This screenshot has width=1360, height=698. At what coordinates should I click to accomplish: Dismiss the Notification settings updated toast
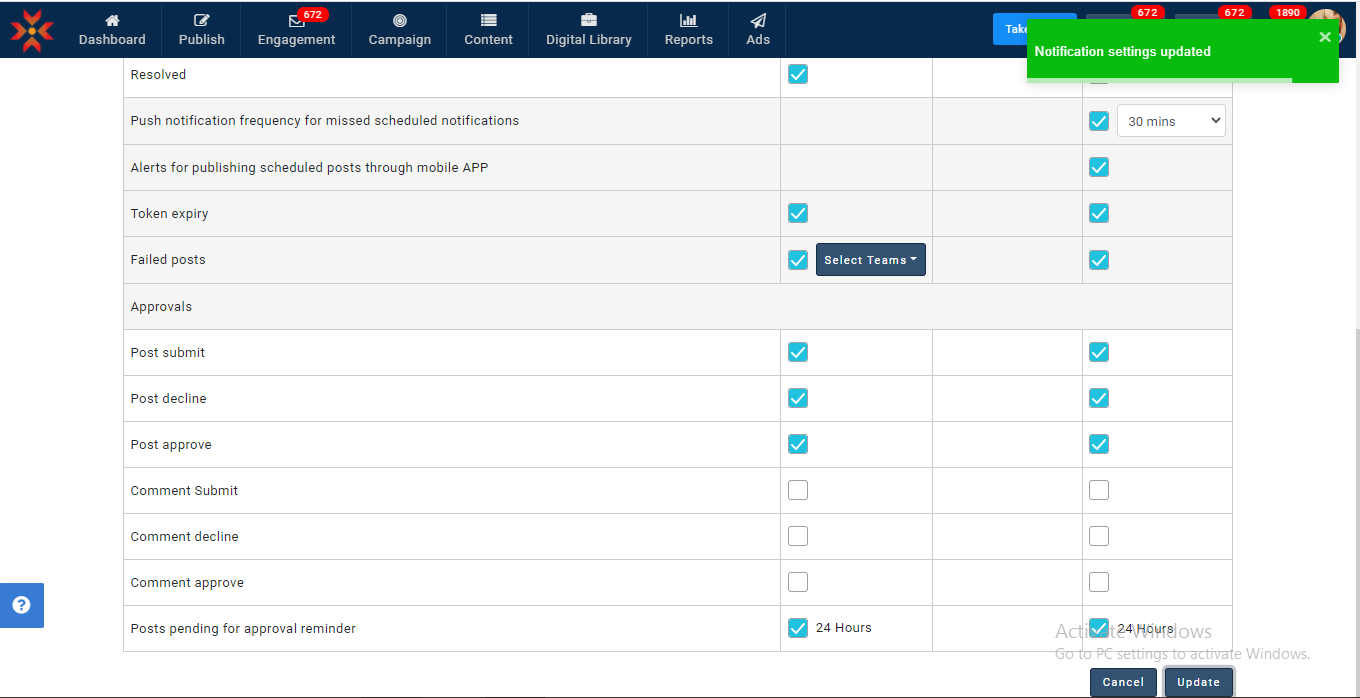1325,37
